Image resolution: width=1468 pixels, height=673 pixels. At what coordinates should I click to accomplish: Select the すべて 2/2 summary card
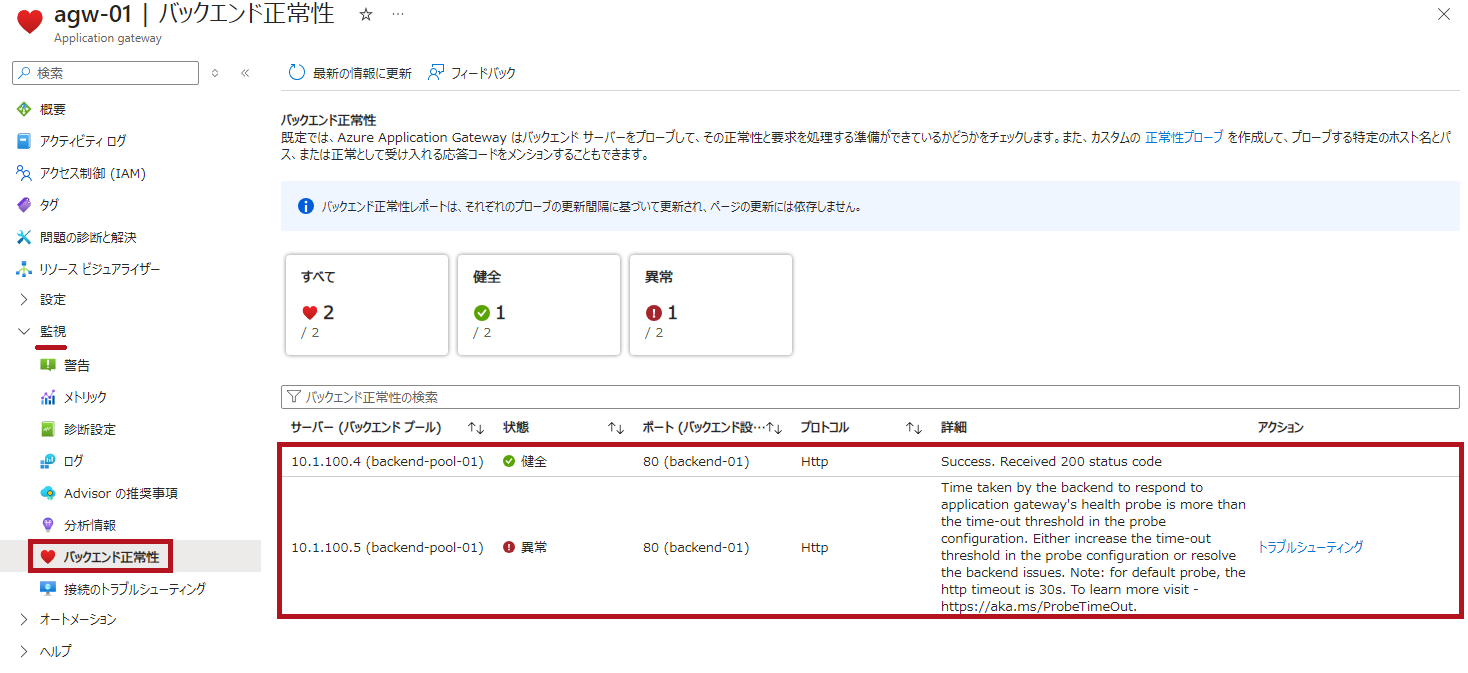coord(367,304)
